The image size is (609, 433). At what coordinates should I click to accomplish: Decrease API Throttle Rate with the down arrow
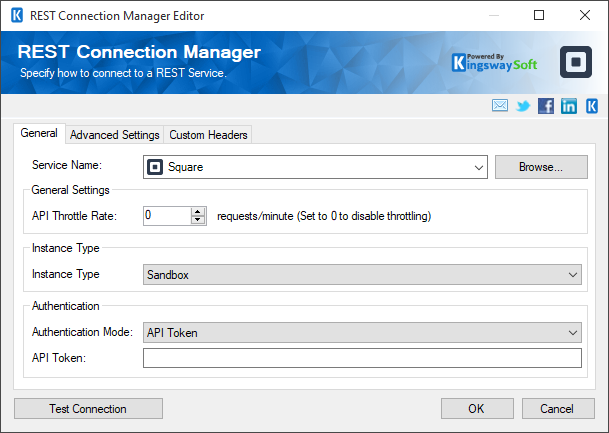(198, 220)
